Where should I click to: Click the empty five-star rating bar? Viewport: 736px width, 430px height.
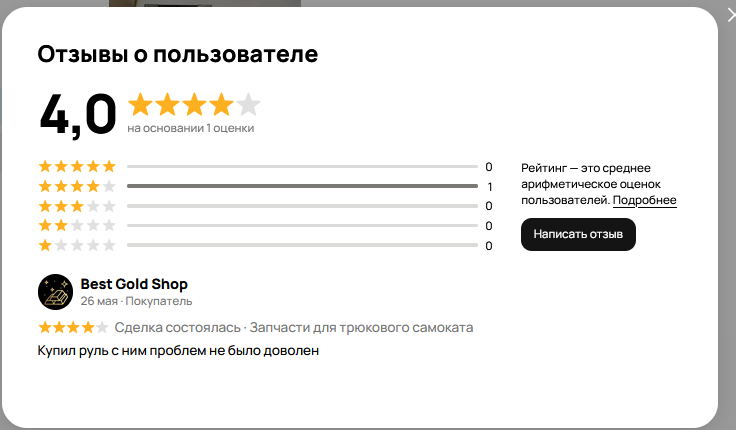click(x=302, y=167)
